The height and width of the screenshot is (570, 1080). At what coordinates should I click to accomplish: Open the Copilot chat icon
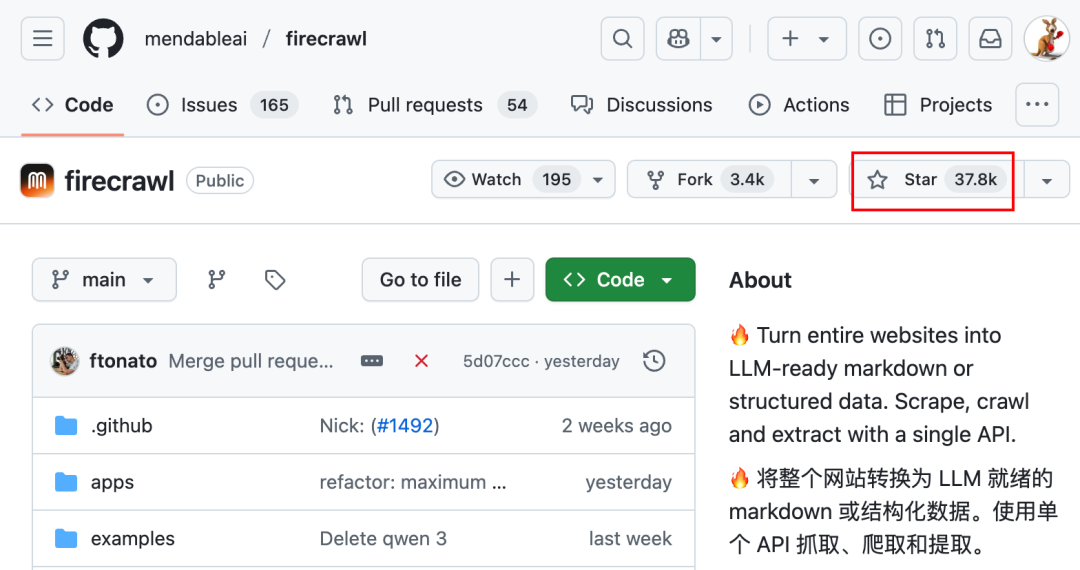click(x=678, y=39)
